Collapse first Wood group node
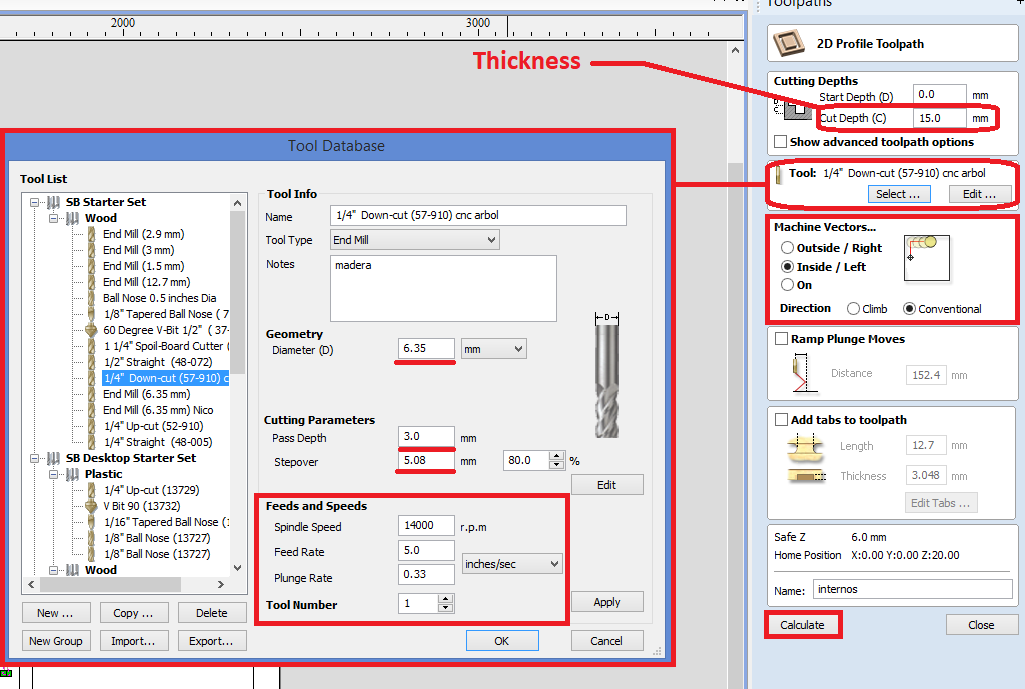Viewport: 1025px width, 689px height. pos(54,218)
